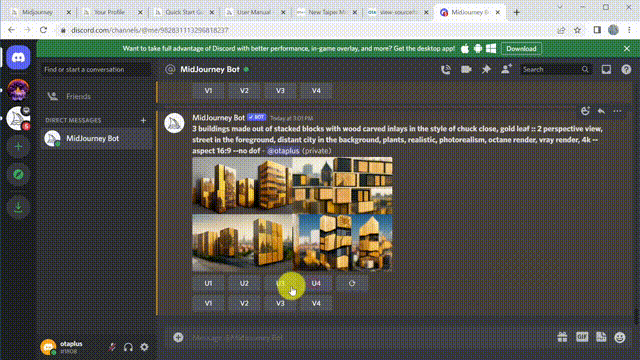
Task: Open User Settings gear icon
Action: pyautogui.click(x=144, y=347)
